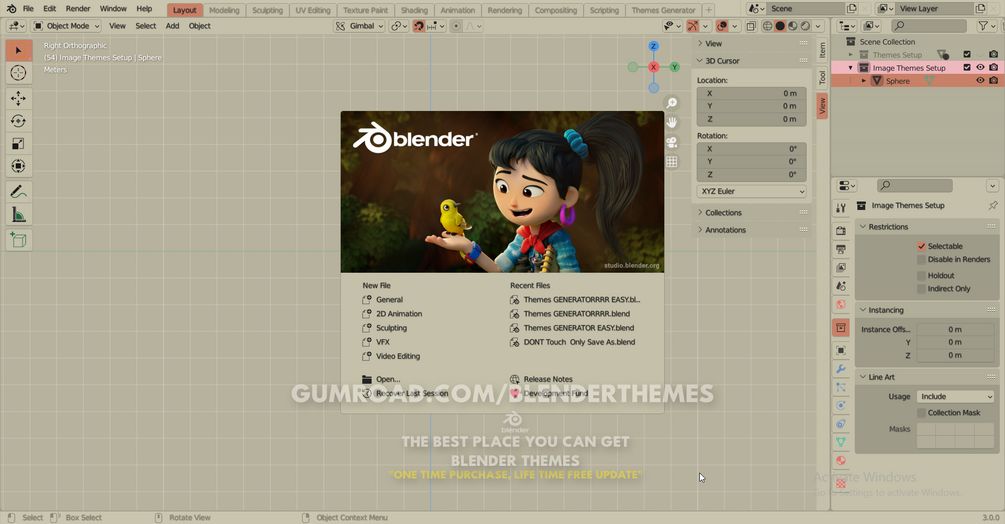Image resolution: width=1005 pixels, height=524 pixels.
Task: Expand the Sphere tree item
Action: click(863, 81)
